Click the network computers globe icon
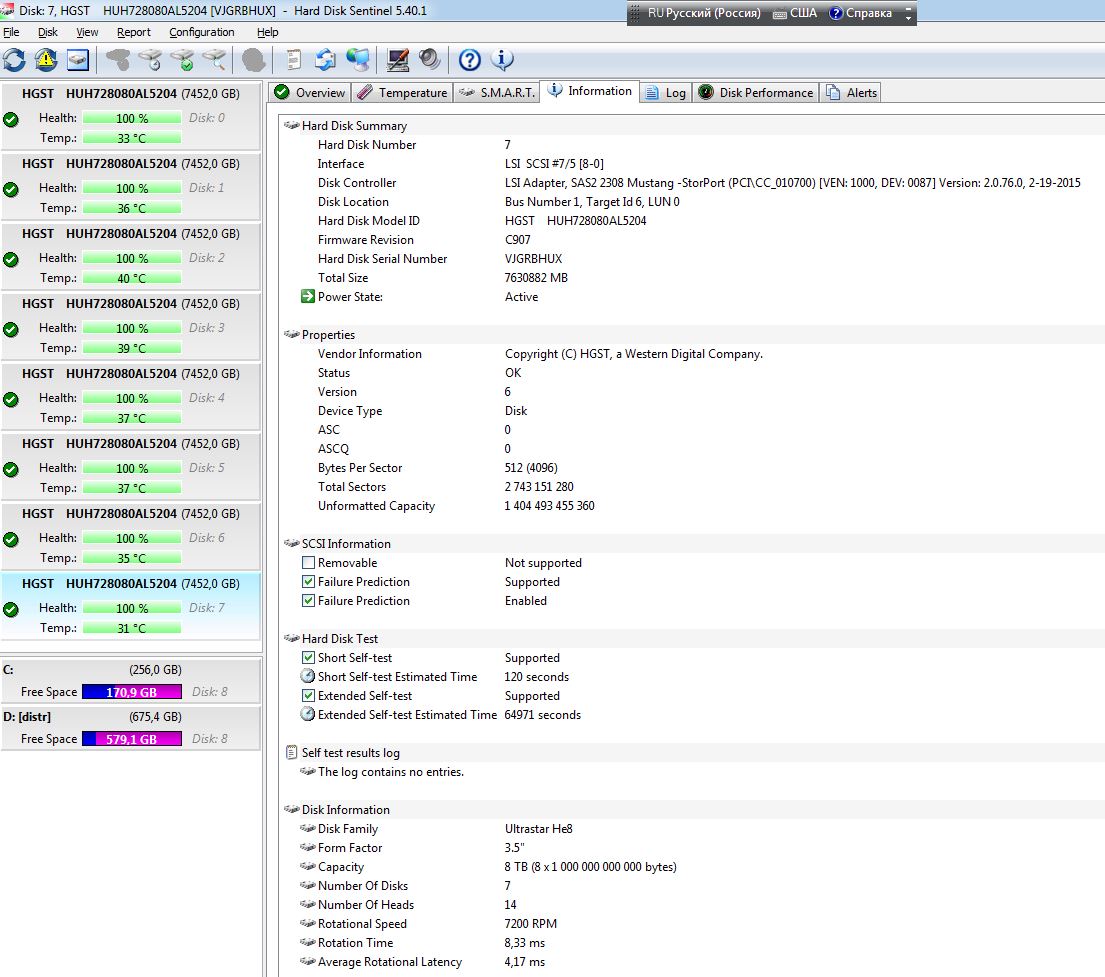 point(358,60)
